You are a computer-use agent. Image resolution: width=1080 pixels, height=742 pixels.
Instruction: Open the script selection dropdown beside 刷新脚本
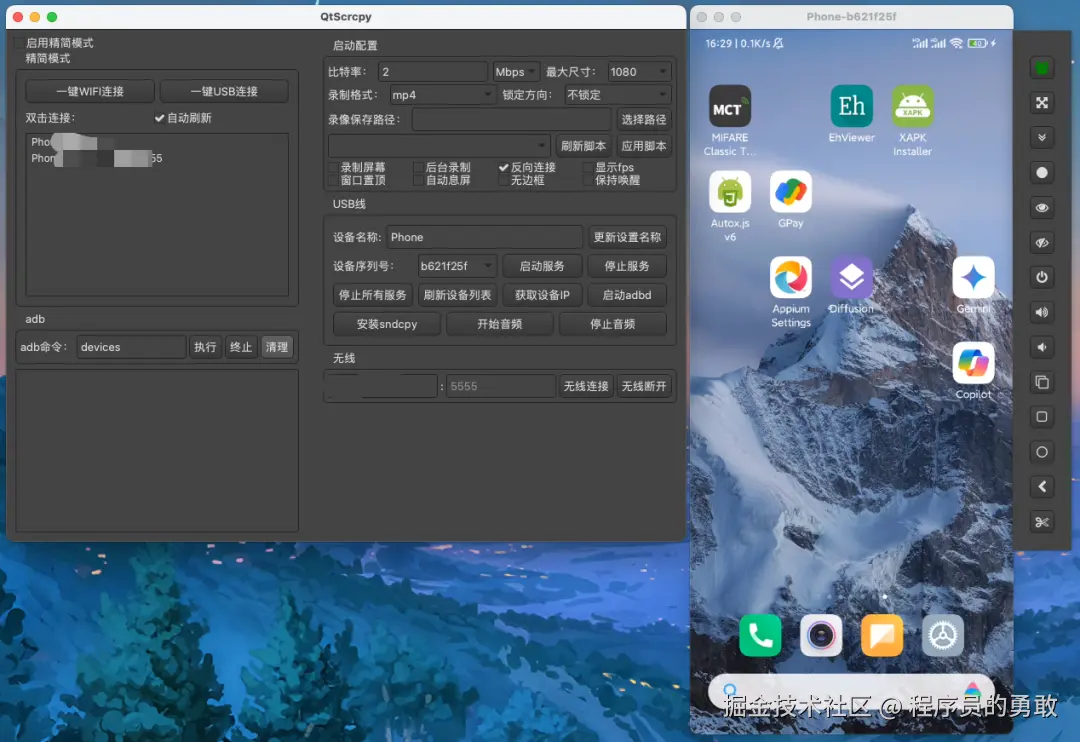(x=439, y=145)
